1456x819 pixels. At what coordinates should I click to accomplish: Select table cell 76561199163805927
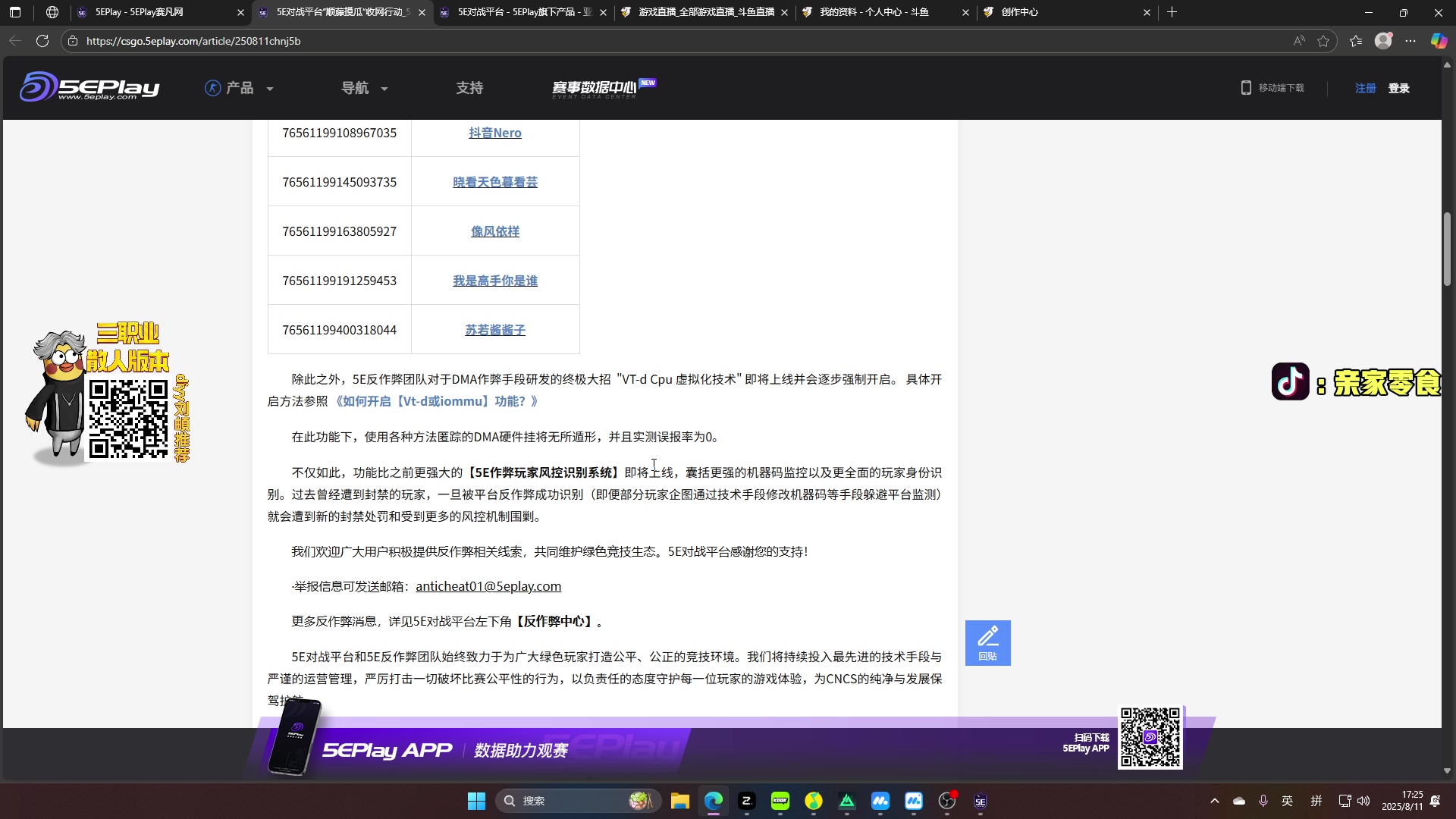coord(340,231)
